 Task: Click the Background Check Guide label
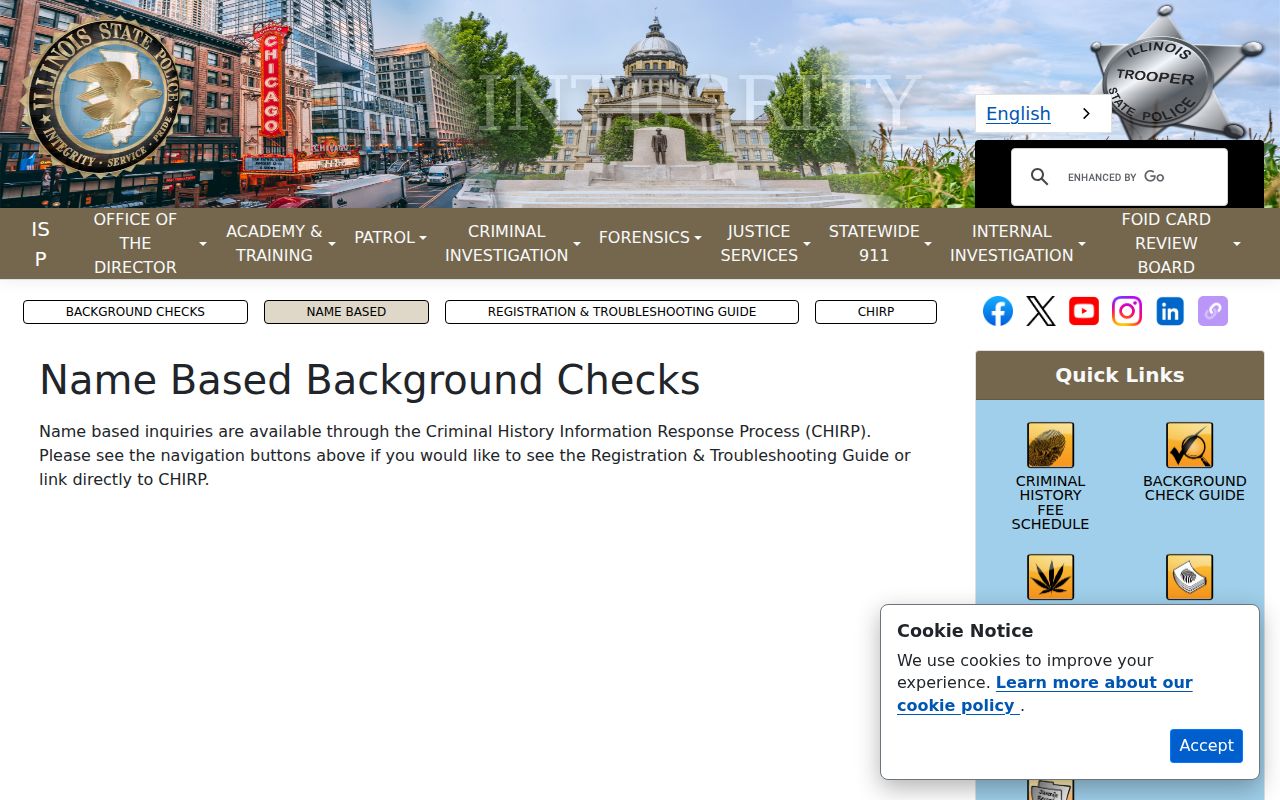[x=1195, y=488]
